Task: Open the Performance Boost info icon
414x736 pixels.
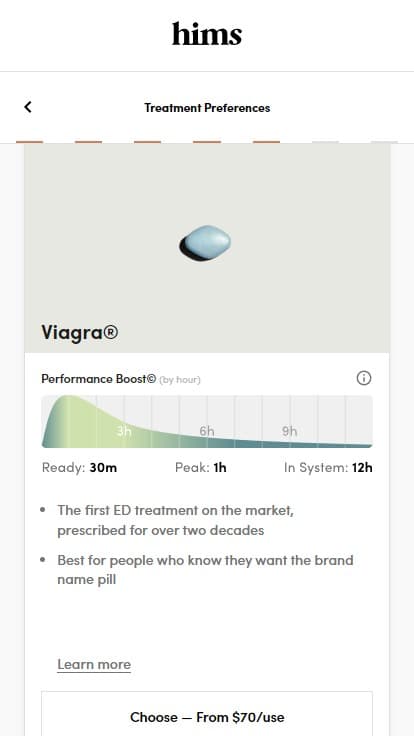Action: [x=364, y=378]
